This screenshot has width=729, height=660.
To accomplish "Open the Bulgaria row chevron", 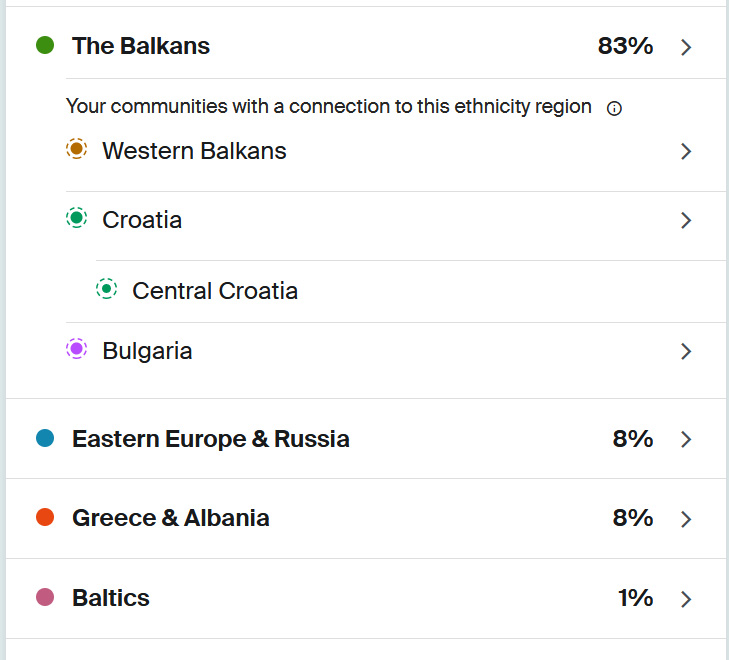I will tap(686, 351).
